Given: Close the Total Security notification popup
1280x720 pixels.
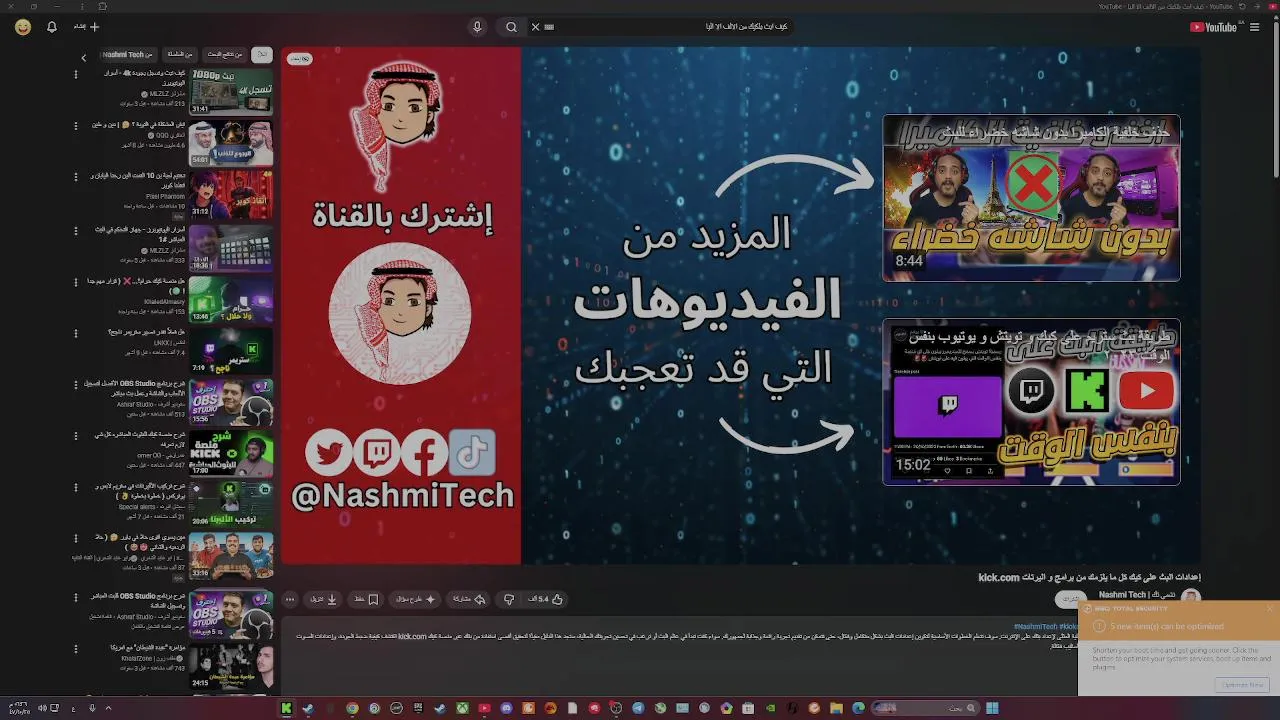Looking at the screenshot, I should [1271, 608].
